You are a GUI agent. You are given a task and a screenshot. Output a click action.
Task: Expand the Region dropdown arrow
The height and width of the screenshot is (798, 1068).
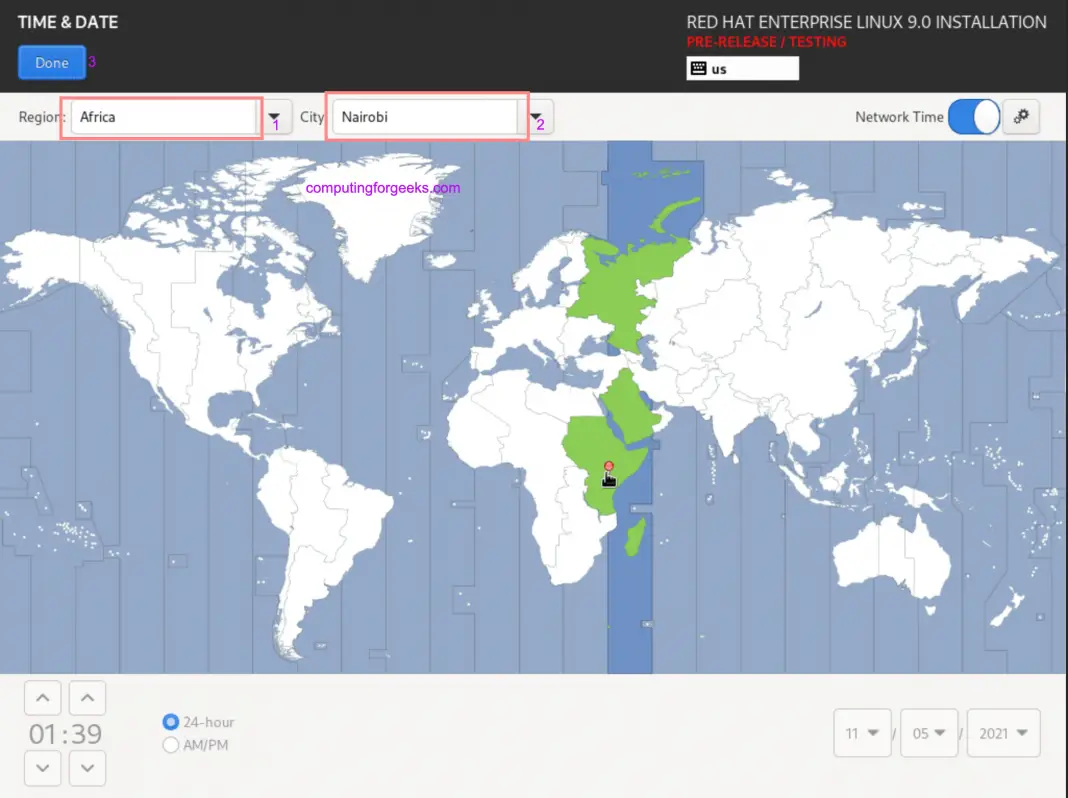tap(273, 117)
